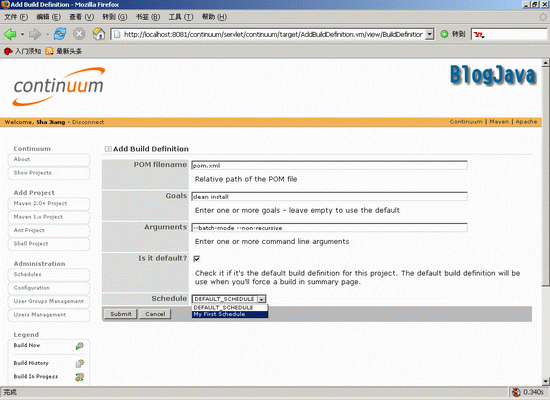Open the 工具 (T) menu
The image size is (550, 400).
[x=181, y=17]
